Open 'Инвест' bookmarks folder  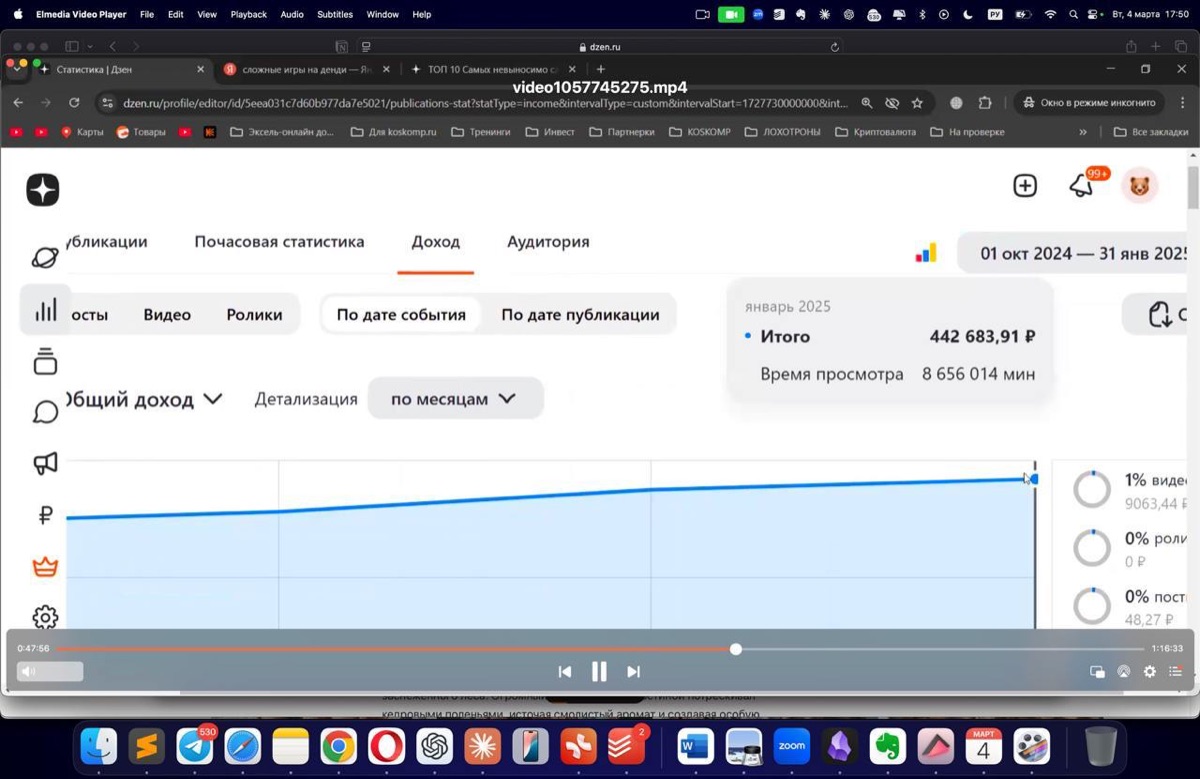coord(550,132)
